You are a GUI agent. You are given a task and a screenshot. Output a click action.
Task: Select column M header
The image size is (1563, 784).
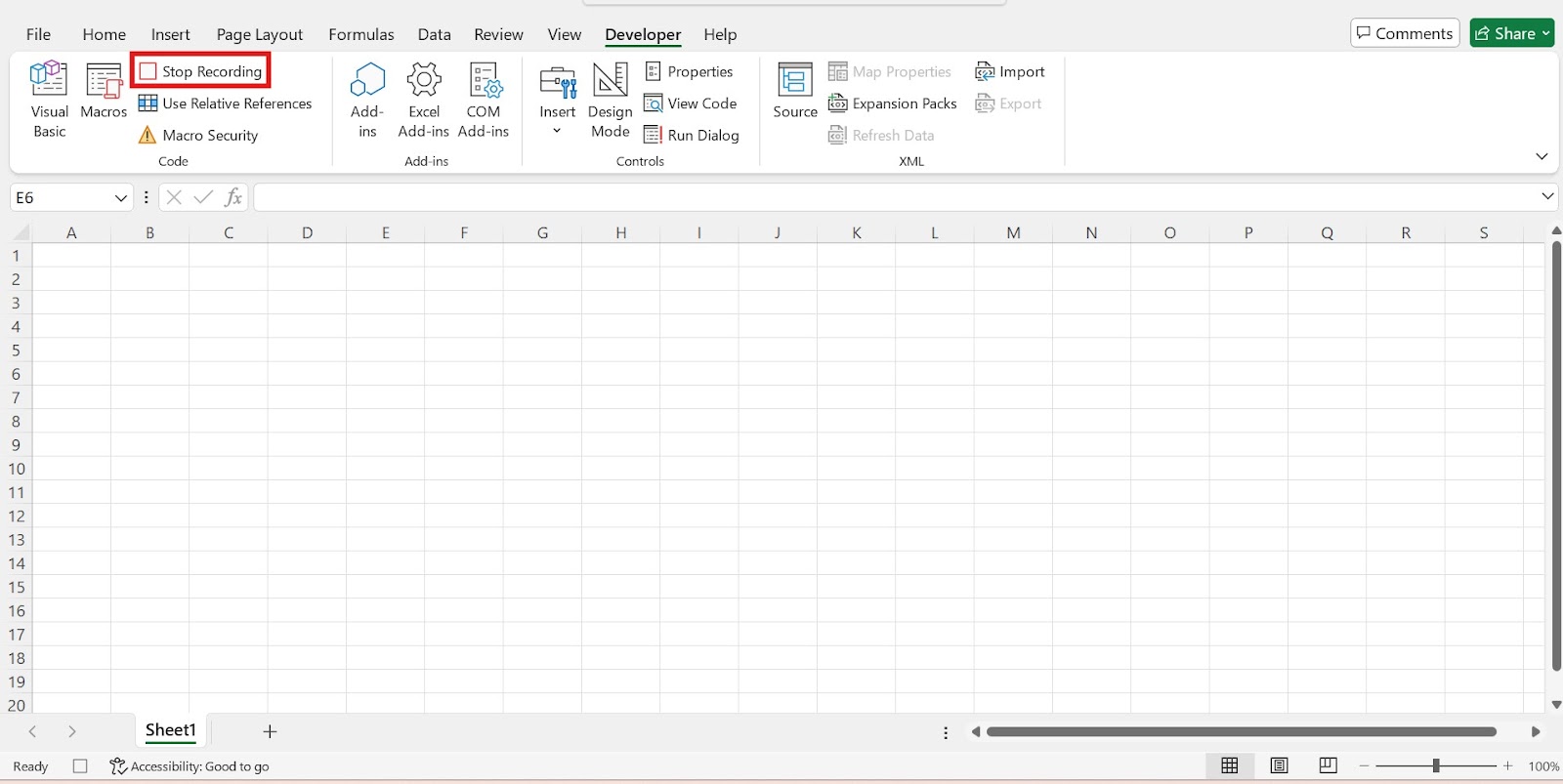(1013, 232)
